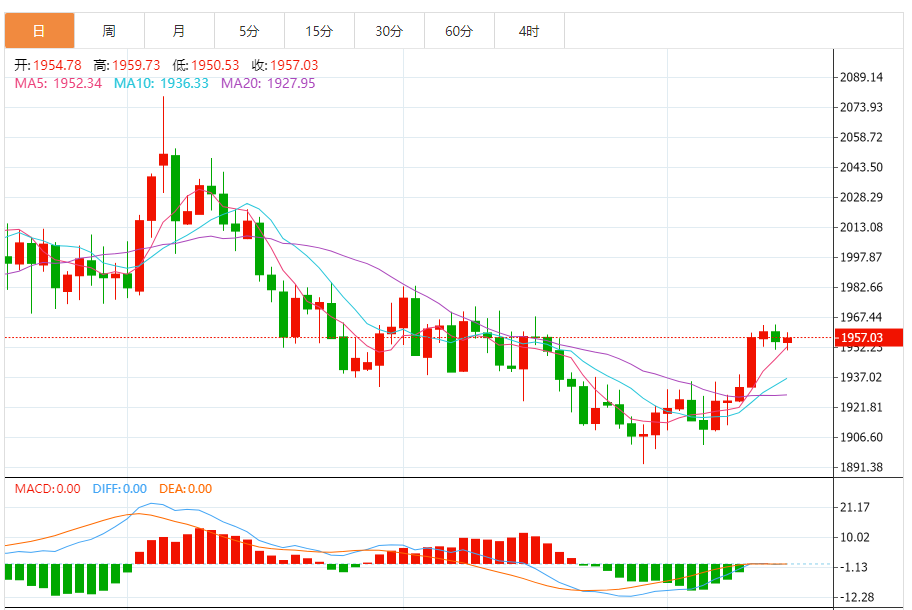The width and height of the screenshot is (912, 610).
Task: Click the MA5: 1952.34 indicator label
Action: [x=58, y=83]
